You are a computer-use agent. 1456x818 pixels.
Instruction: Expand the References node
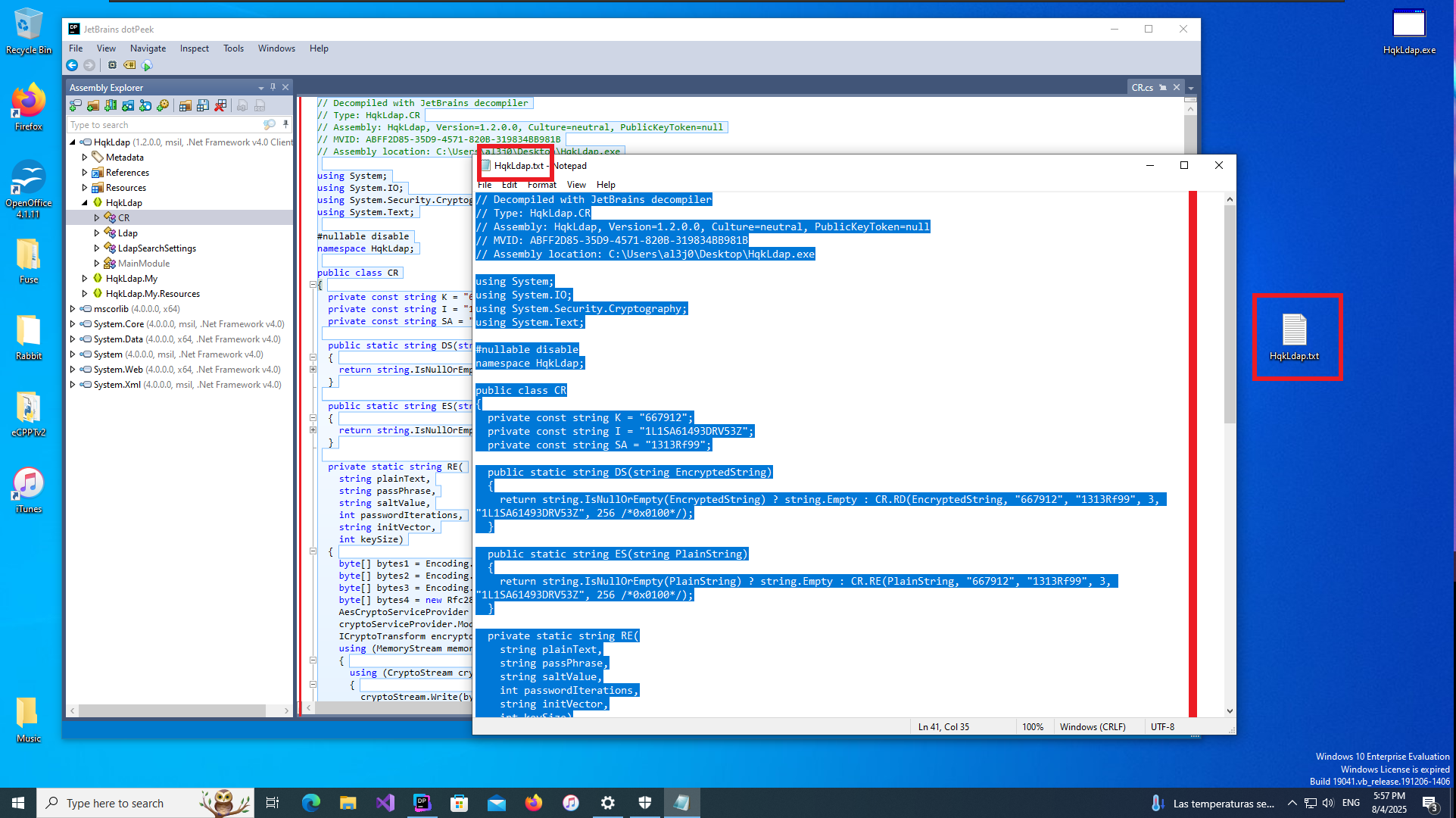pos(85,173)
